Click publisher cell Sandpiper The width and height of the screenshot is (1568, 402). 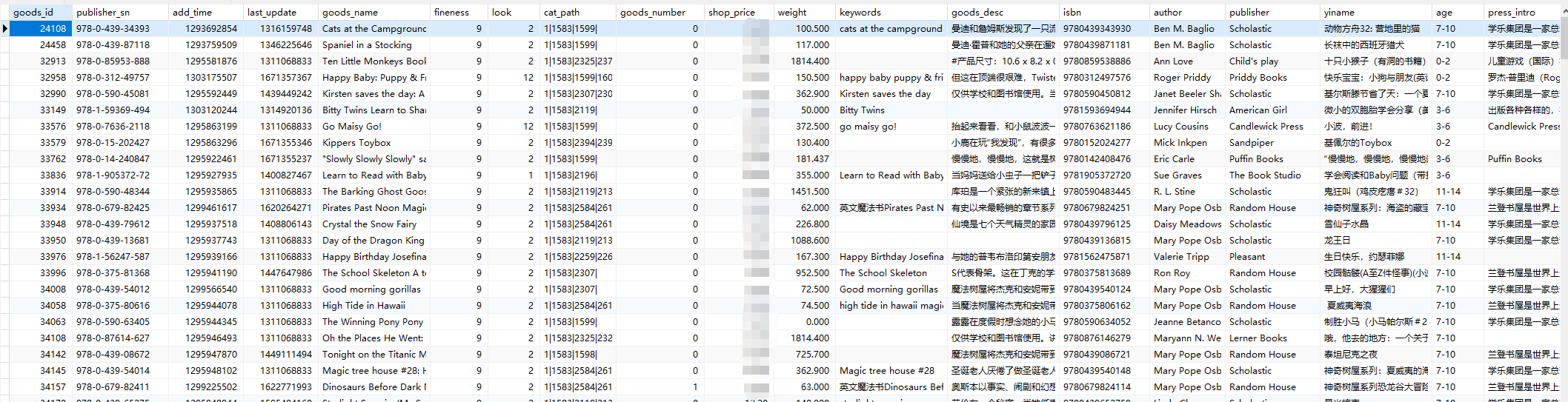(x=1273, y=142)
